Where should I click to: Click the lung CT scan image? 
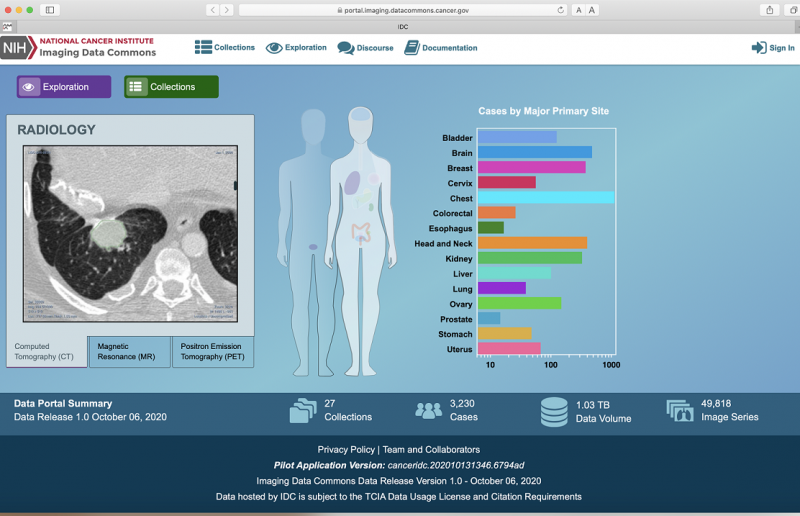(x=130, y=234)
